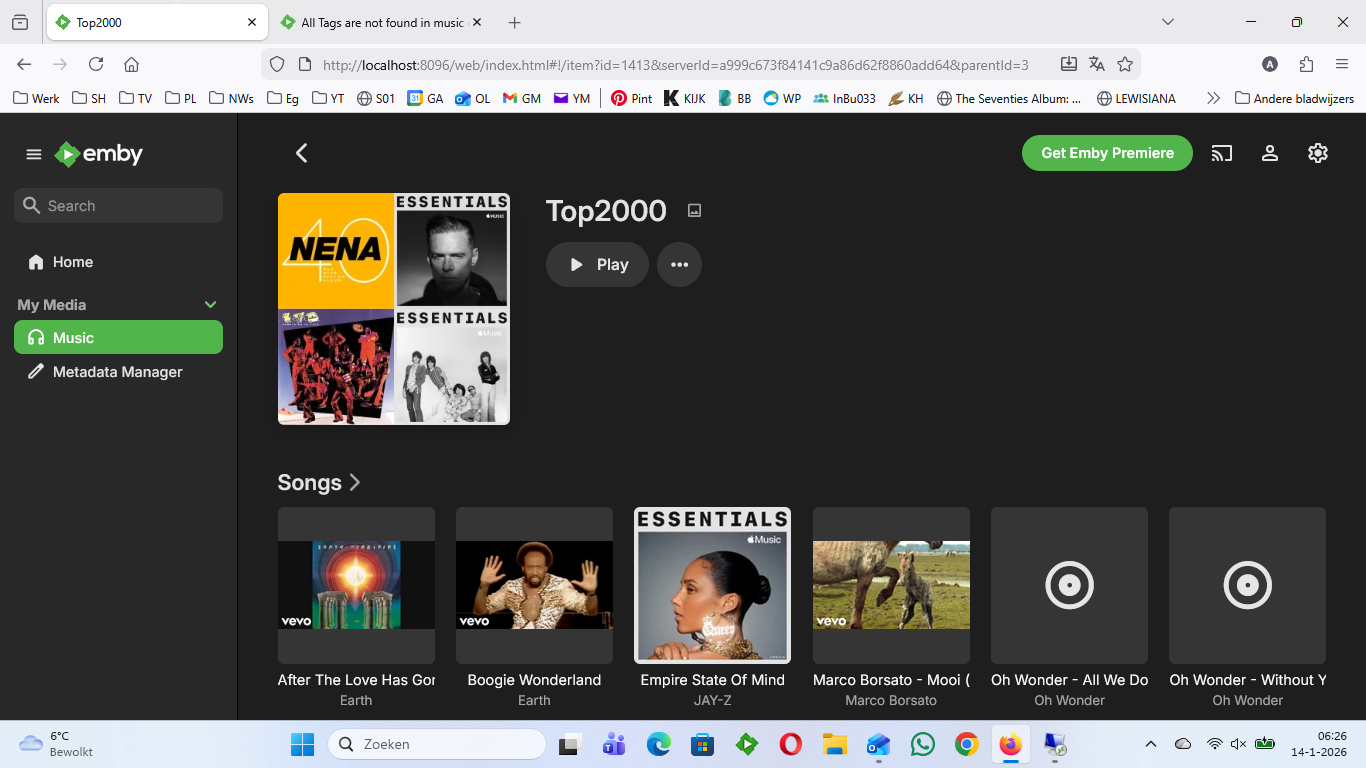The height and width of the screenshot is (768, 1366).
Task: Open the Oh Wonder - All We Do thumbnail
Action: tap(1069, 585)
